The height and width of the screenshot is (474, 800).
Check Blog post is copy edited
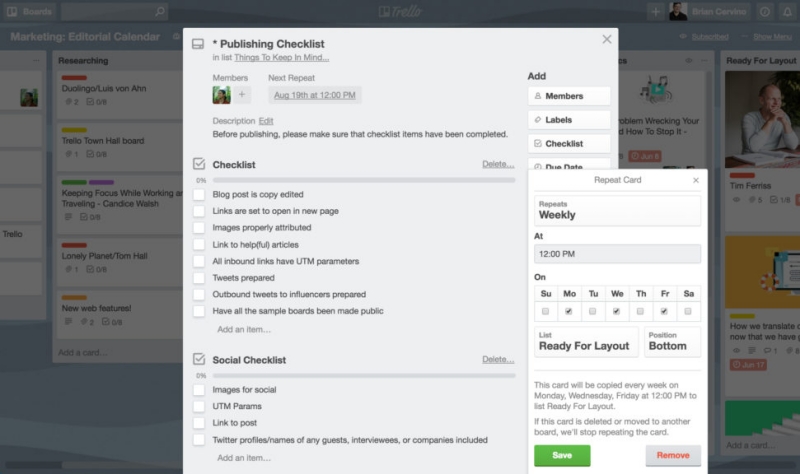(x=199, y=194)
